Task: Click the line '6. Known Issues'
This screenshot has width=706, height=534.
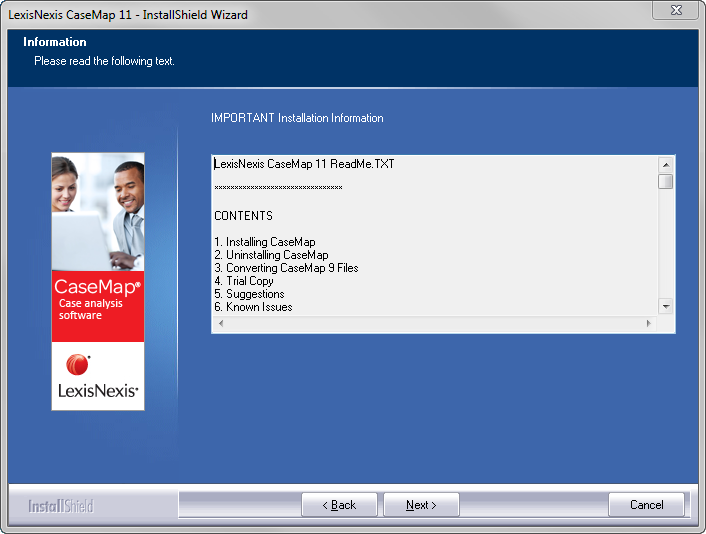Action: click(253, 307)
